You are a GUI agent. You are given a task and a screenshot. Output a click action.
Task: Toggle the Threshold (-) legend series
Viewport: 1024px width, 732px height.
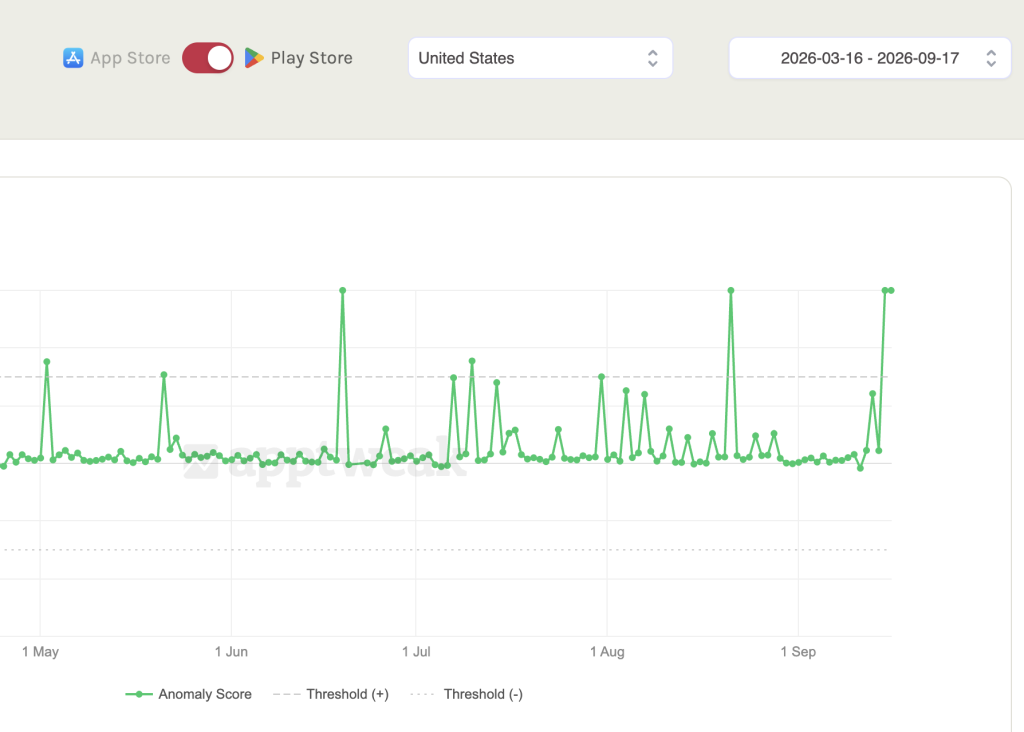point(466,694)
